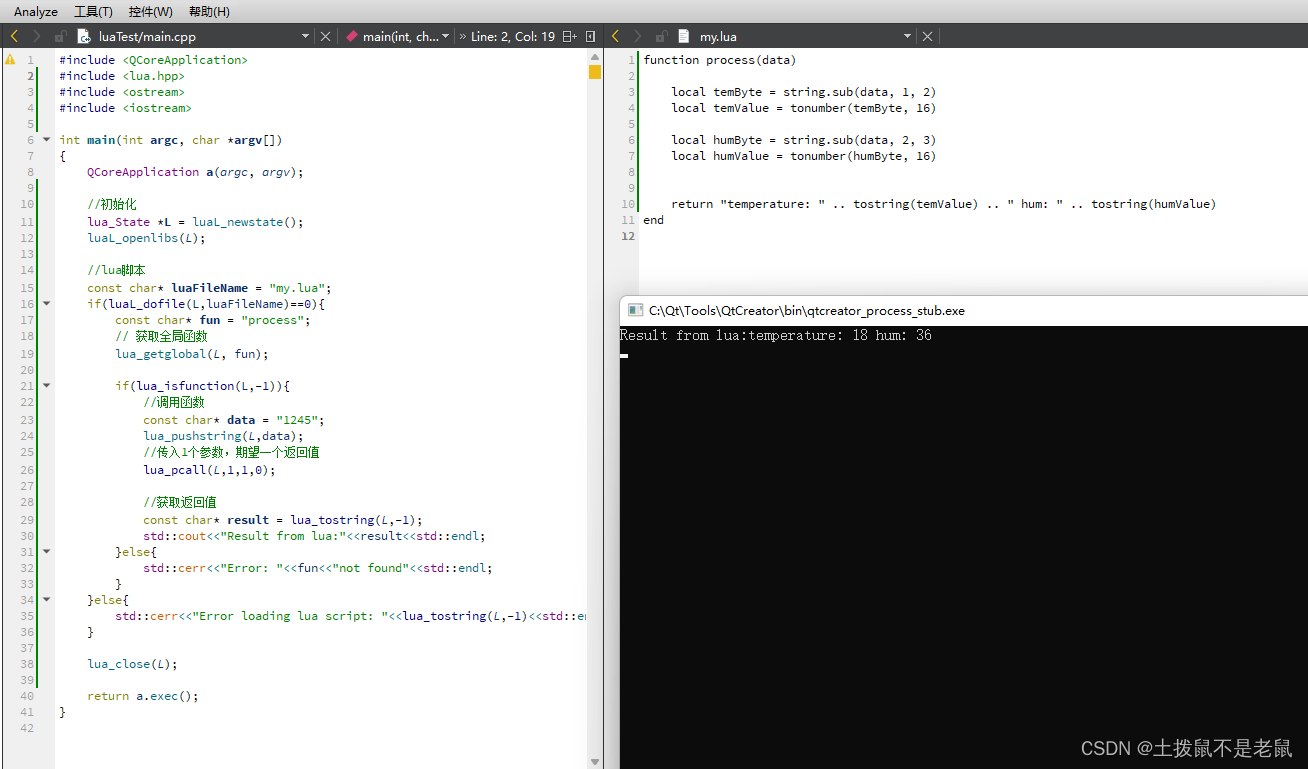Click the down arrow of main.cpp scrollbar

point(595,761)
